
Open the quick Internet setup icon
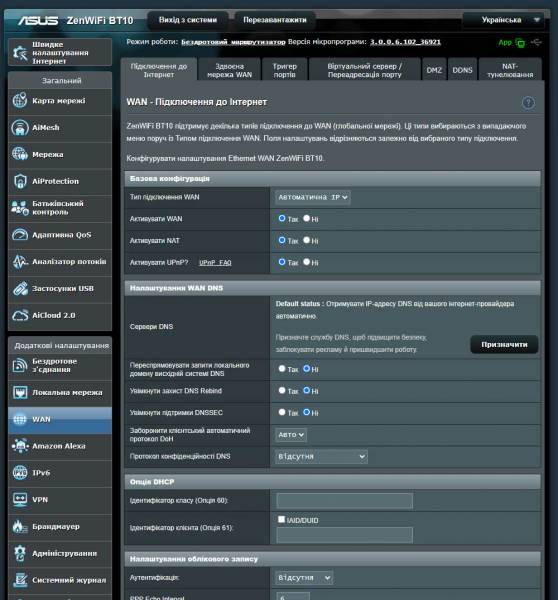click(20, 52)
